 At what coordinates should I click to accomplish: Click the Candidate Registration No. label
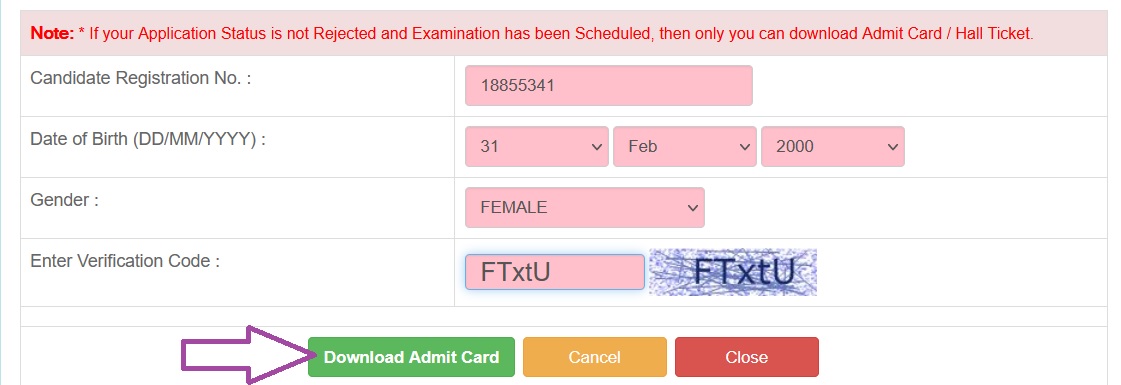(141, 79)
